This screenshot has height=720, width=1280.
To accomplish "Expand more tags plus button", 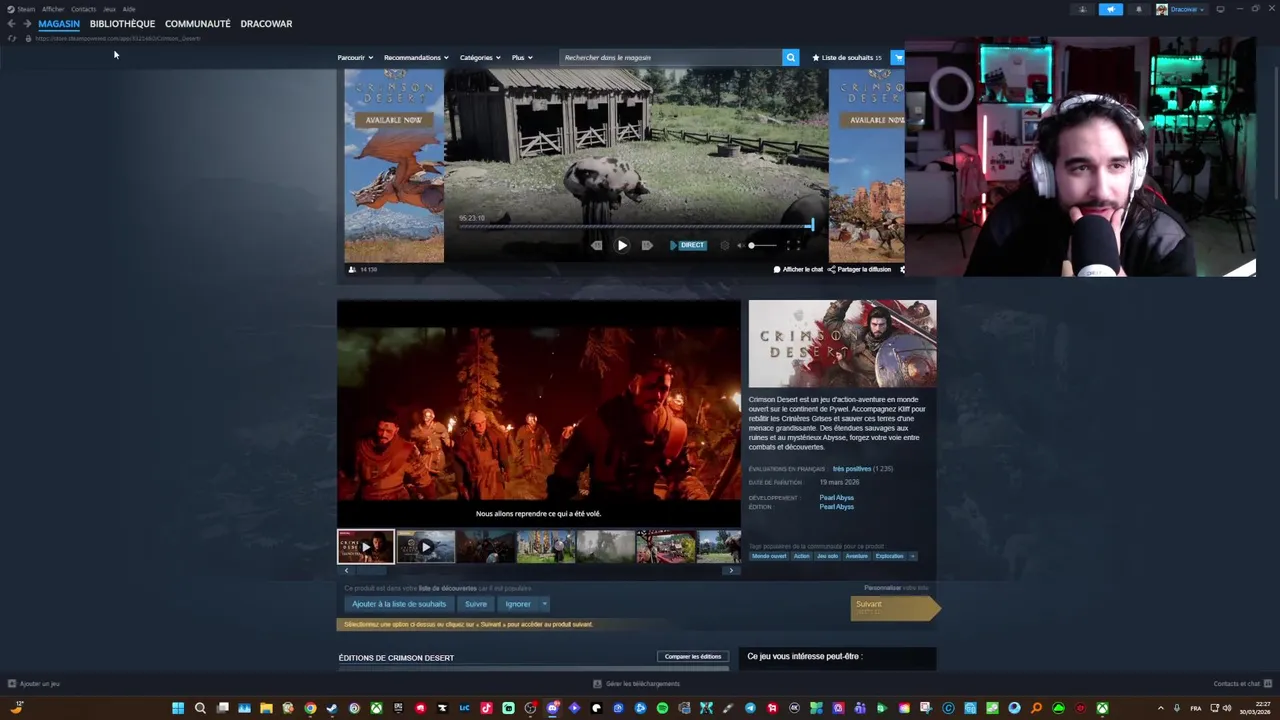I will click(x=912, y=556).
